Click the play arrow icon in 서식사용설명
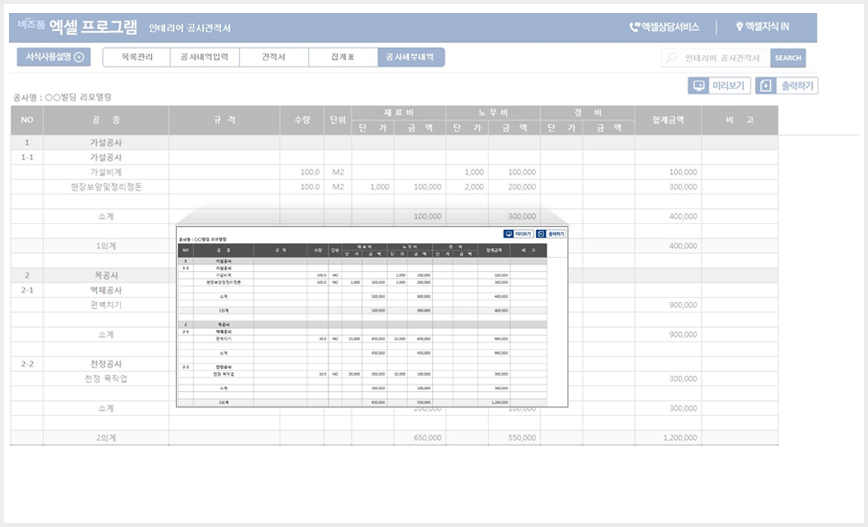 point(79,57)
